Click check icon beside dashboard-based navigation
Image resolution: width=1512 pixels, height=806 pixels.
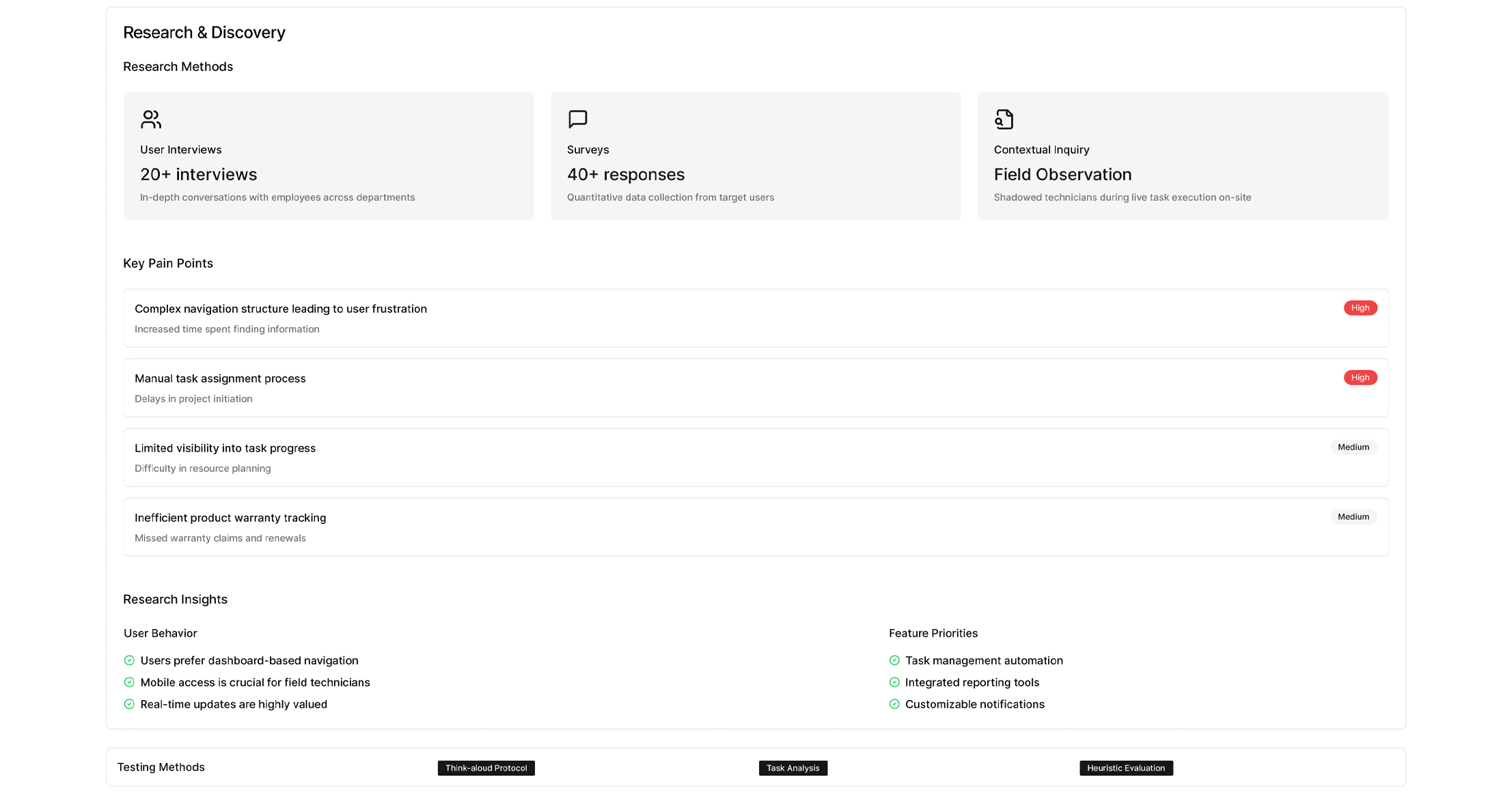pos(129,661)
